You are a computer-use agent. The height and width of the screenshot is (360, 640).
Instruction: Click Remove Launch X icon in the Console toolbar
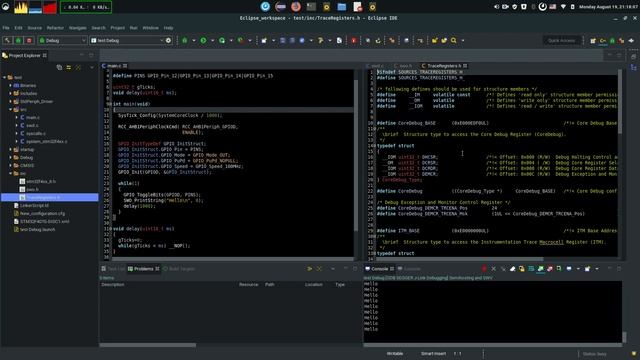pyautogui.click(x=493, y=269)
